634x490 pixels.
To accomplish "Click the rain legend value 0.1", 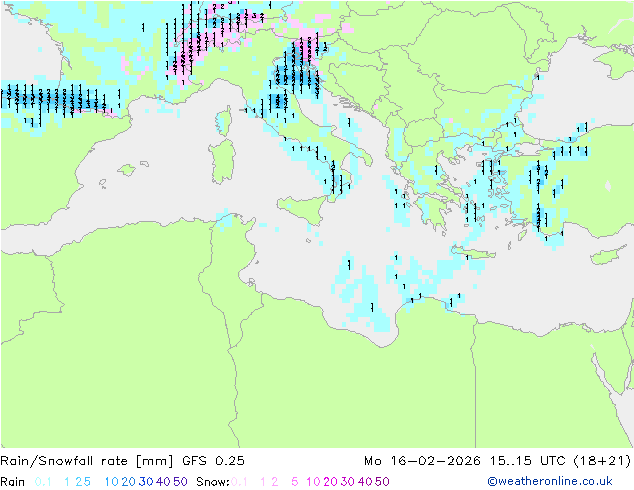I will pos(43,482).
